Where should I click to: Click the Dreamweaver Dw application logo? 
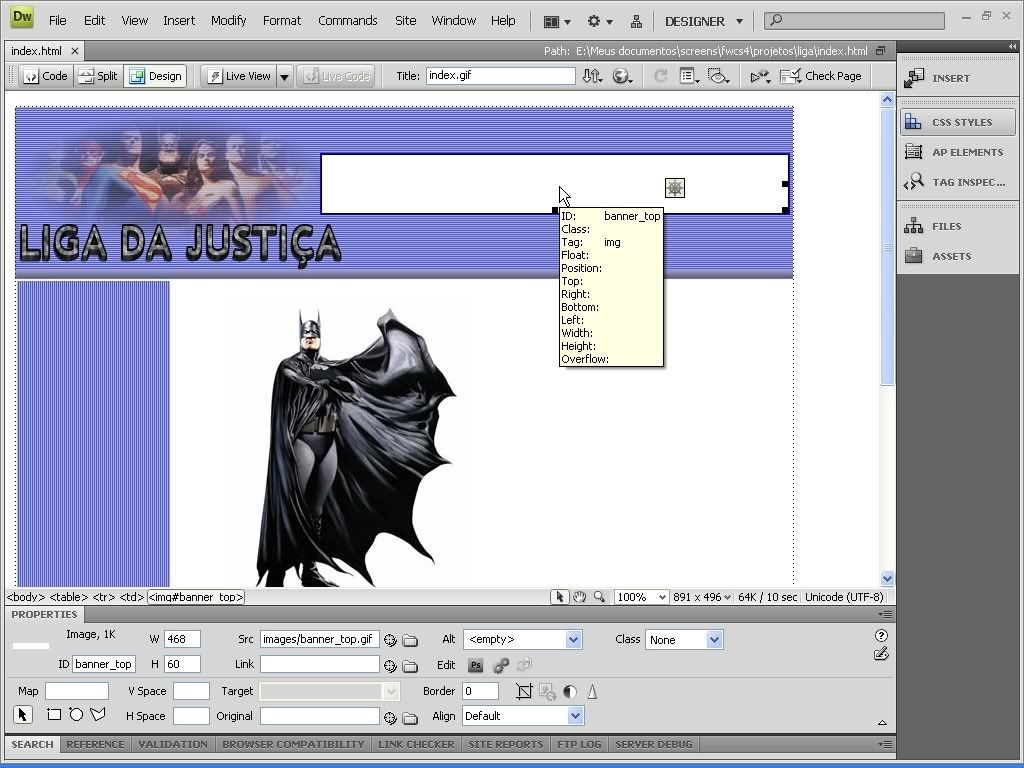(x=22, y=18)
